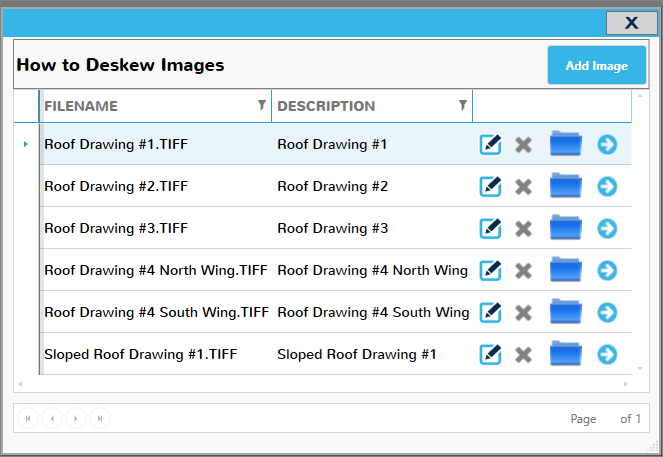Click delete X for Roof Drawing #4 North Wing
The height and width of the screenshot is (457, 663).
pos(522,271)
